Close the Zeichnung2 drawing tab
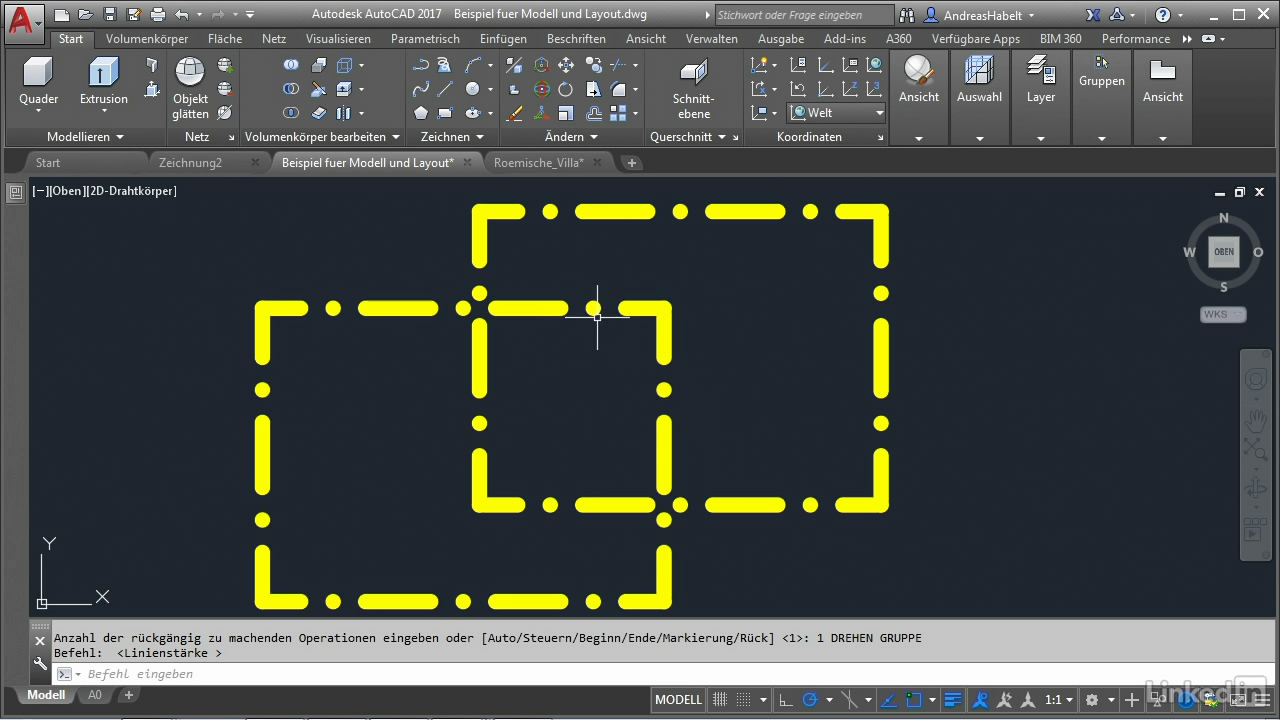Viewport: 1280px width, 720px height. click(x=254, y=162)
